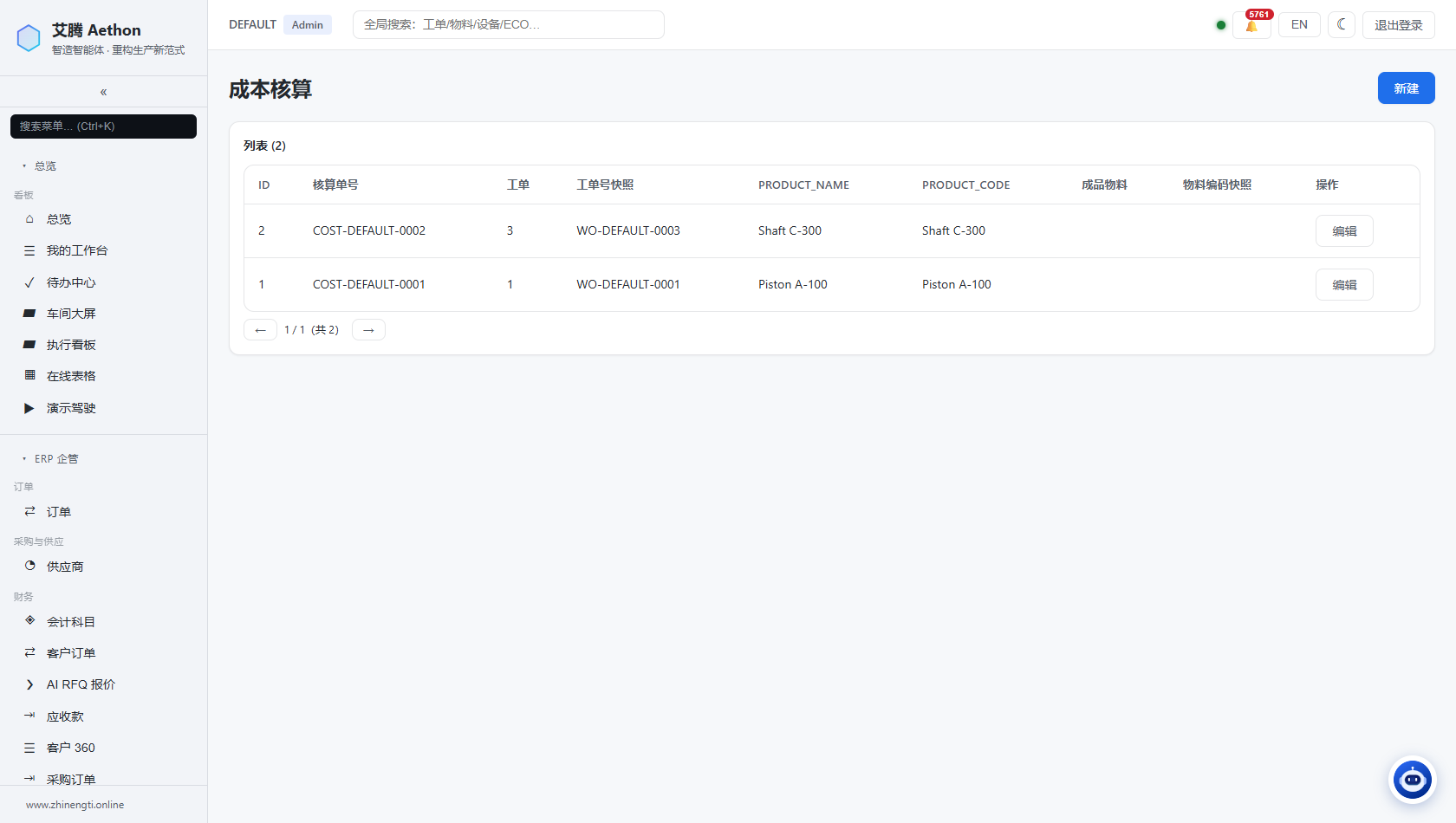Go to next page arrow
Viewport: 1456px width, 823px height.
coord(368,330)
